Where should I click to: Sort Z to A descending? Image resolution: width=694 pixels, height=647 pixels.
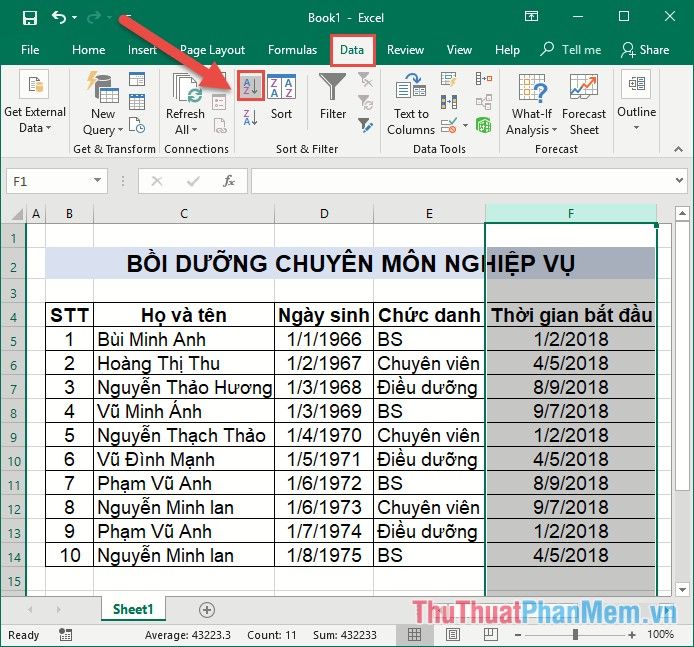tap(251, 118)
